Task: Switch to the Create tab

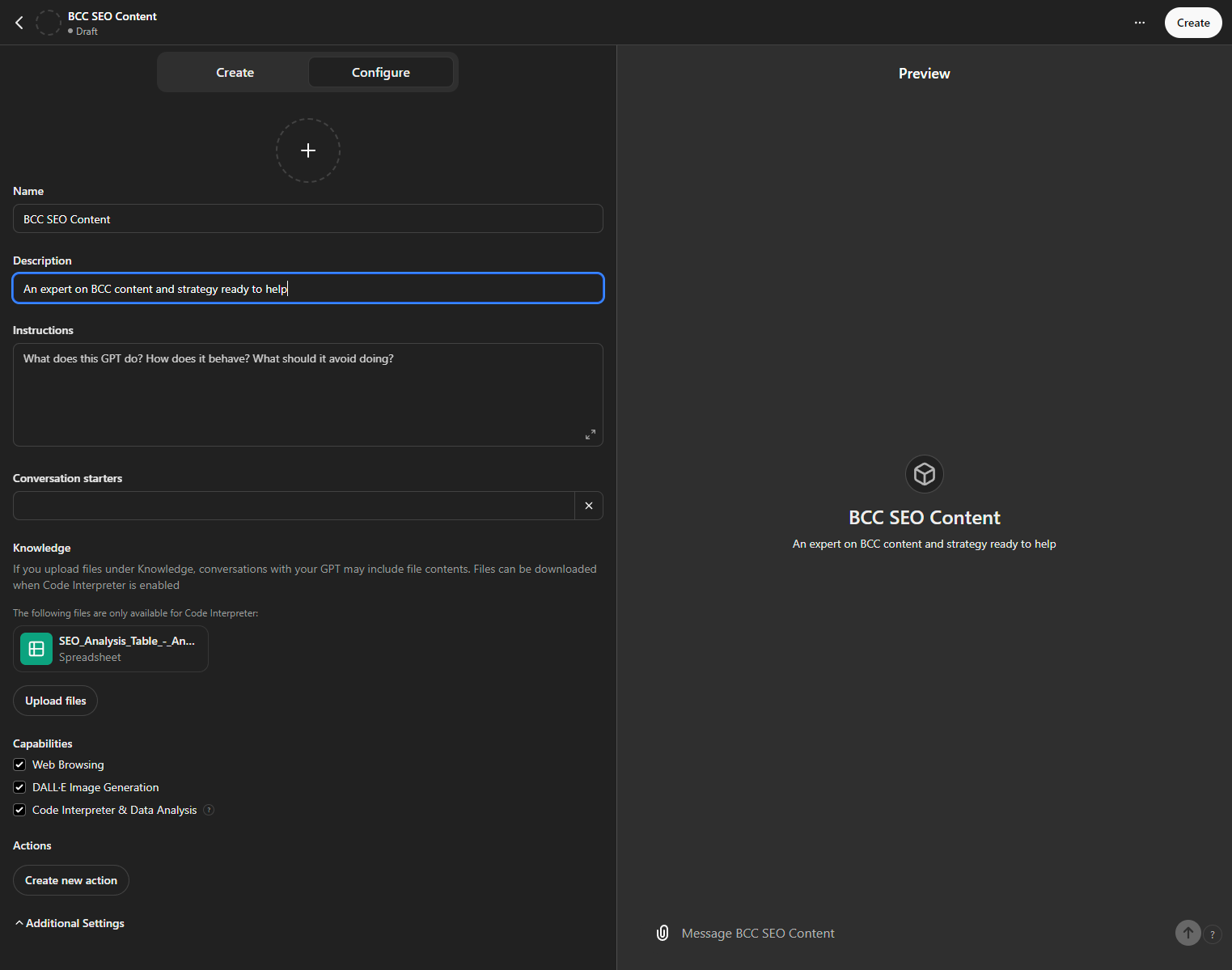Action: coord(235,72)
